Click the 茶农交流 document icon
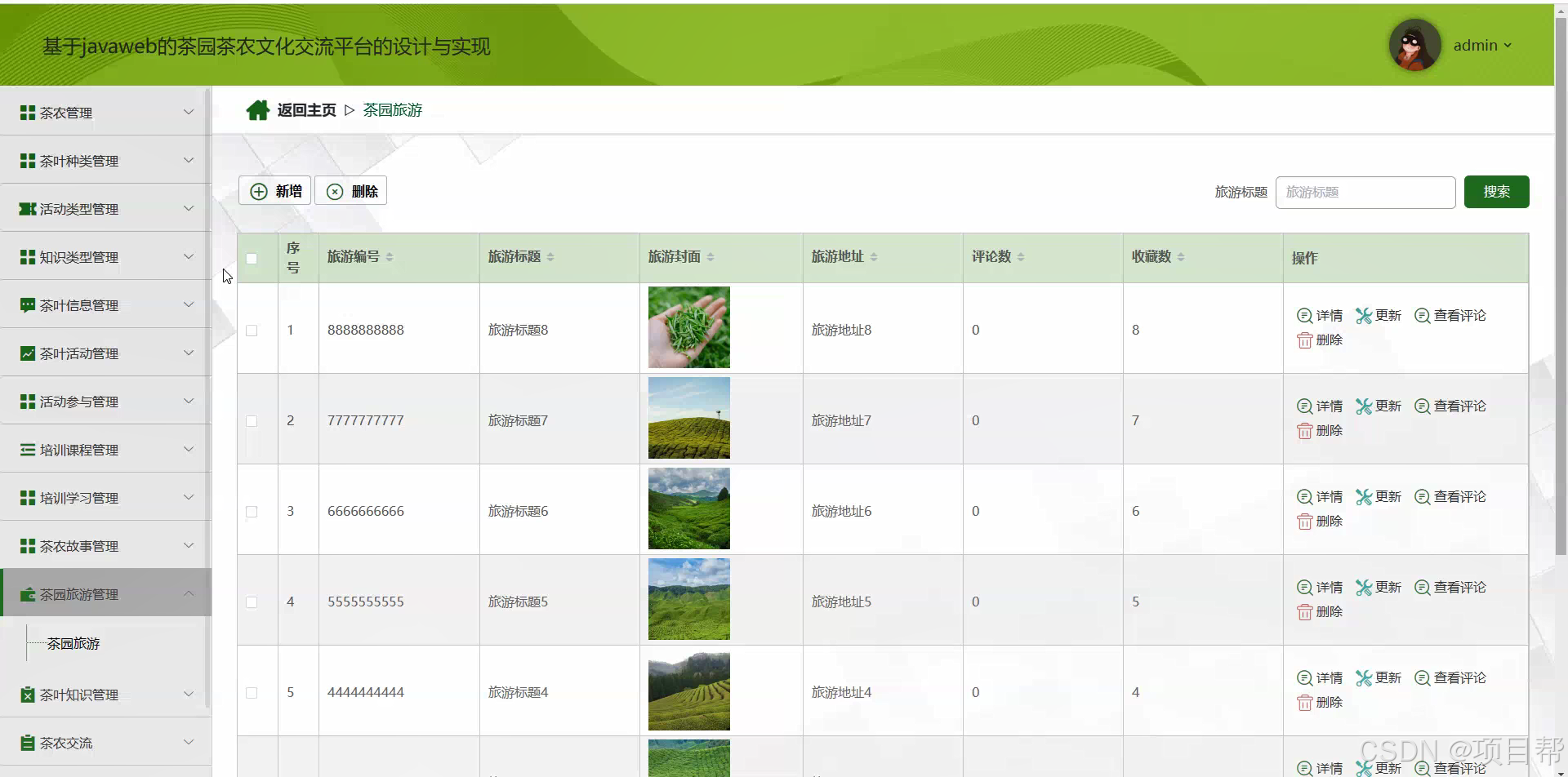 [x=28, y=743]
